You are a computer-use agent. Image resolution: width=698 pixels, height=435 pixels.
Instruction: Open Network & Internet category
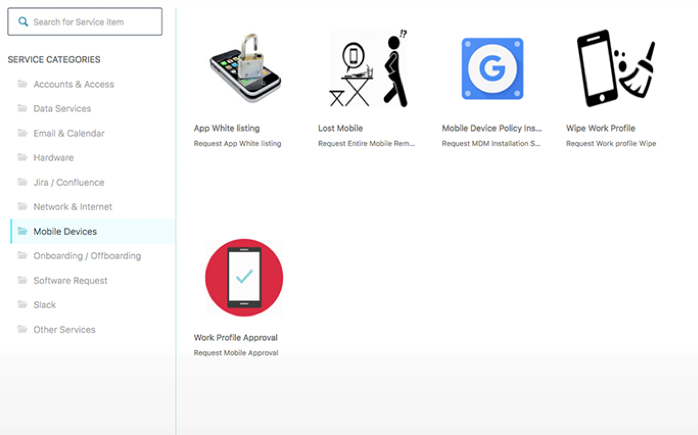pyautogui.click(x=73, y=207)
